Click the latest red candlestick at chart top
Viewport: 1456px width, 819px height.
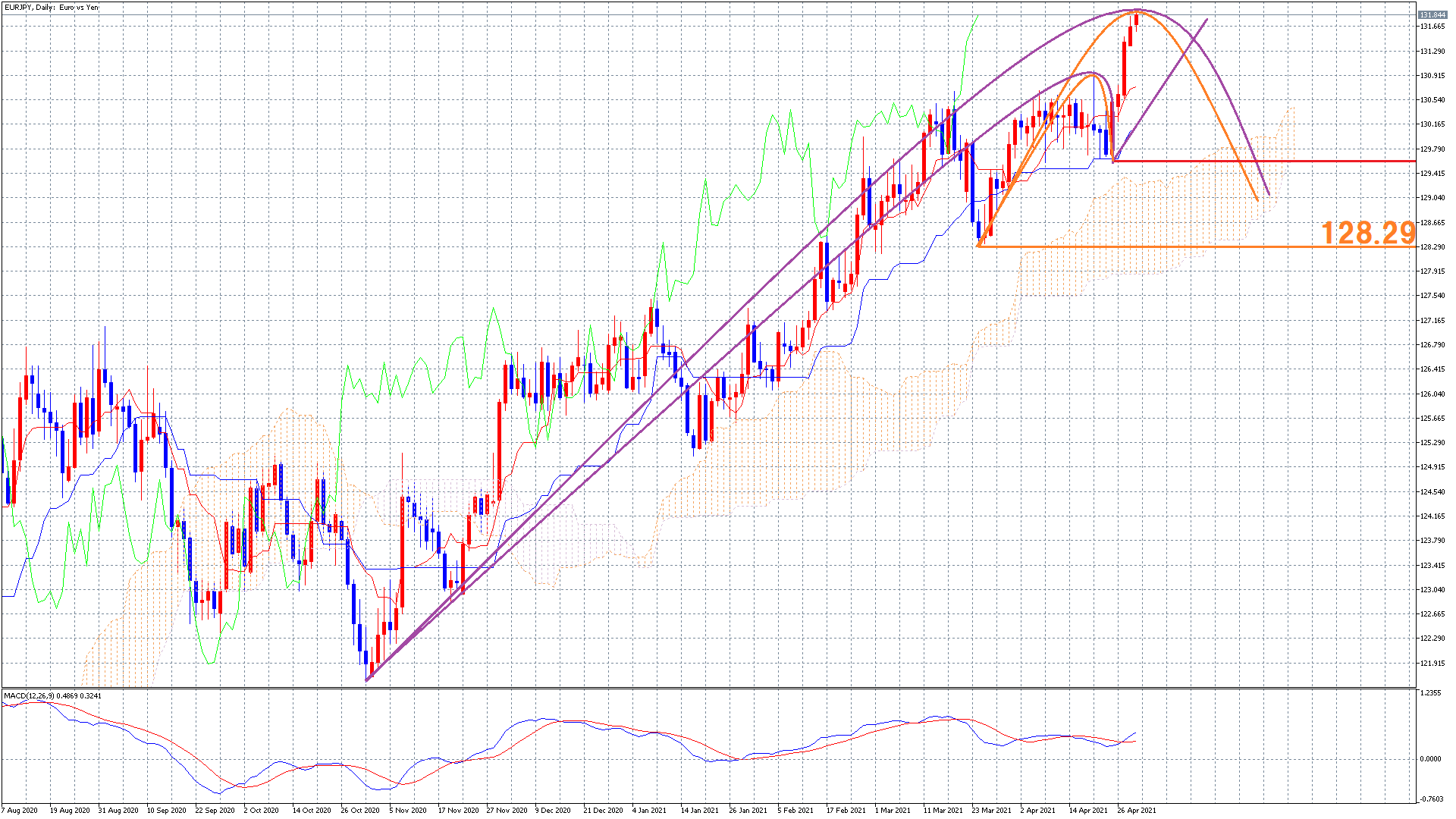[x=1136, y=18]
